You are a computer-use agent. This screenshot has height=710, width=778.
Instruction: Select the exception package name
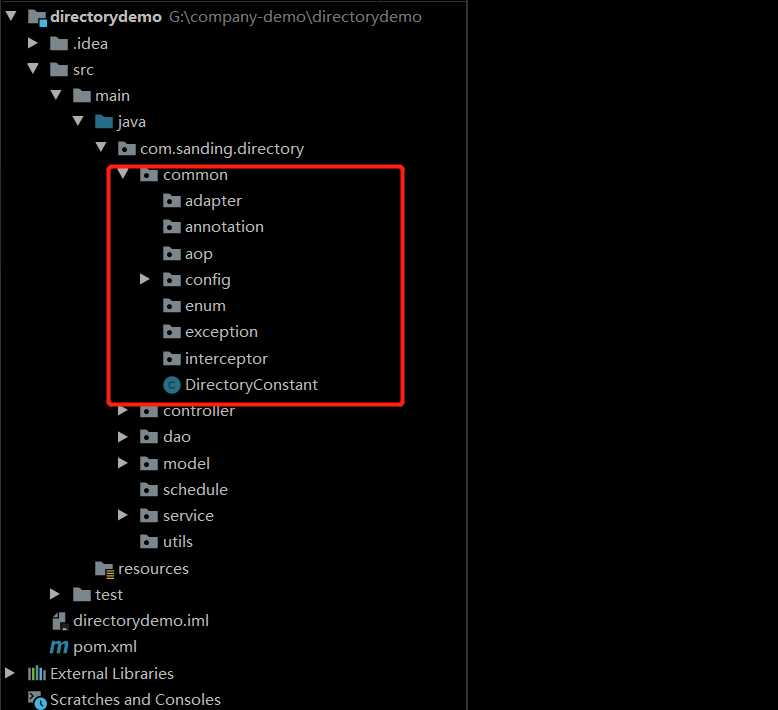221,332
